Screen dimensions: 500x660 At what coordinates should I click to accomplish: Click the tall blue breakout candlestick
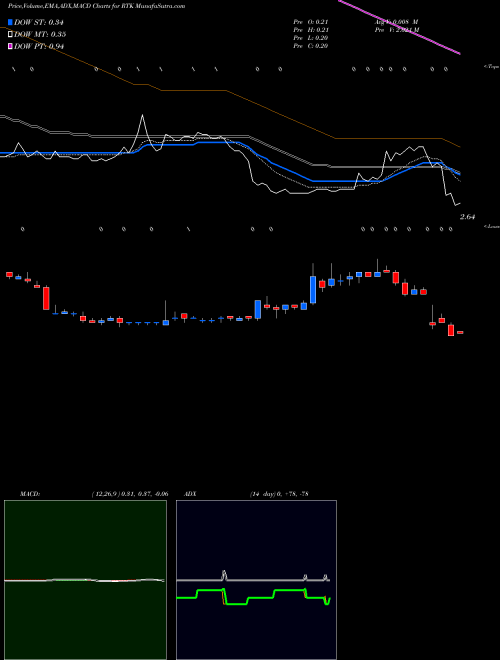pyautogui.click(x=313, y=289)
